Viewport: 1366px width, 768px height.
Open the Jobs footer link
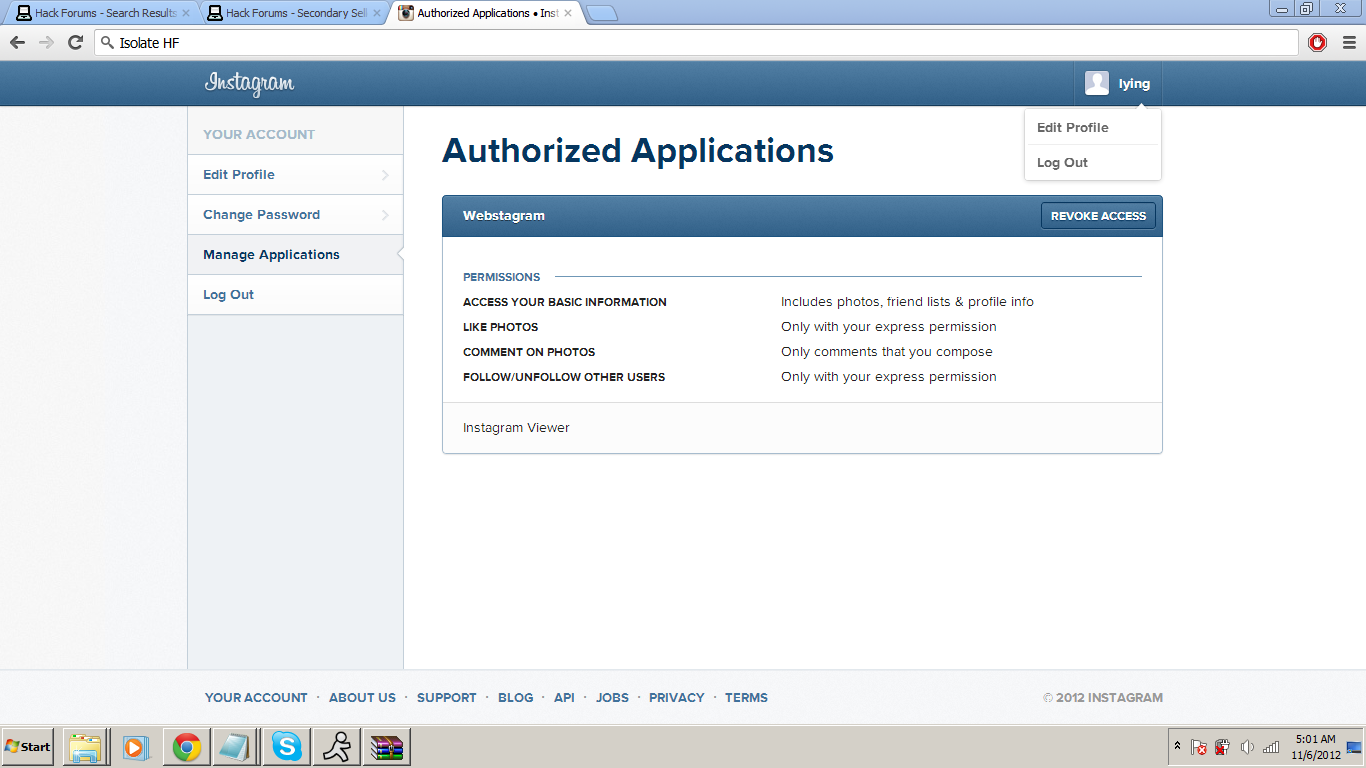(612, 698)
